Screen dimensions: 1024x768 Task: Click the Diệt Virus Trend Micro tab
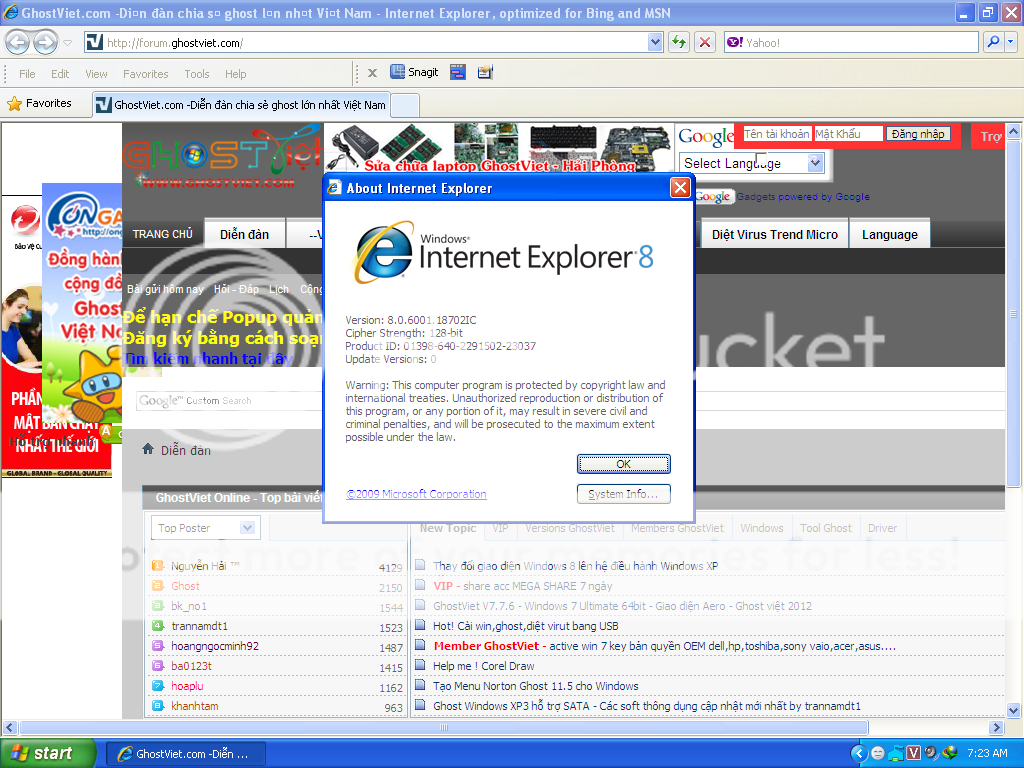(775, 234)
